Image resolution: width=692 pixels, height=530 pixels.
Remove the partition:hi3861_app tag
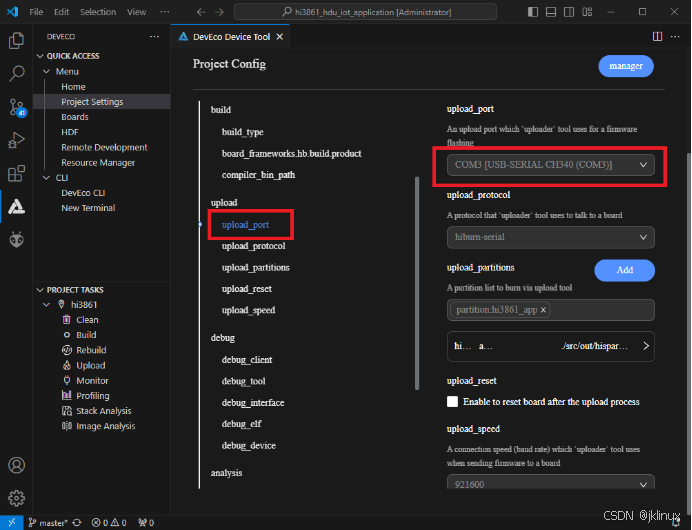click(x=543, y=310)
